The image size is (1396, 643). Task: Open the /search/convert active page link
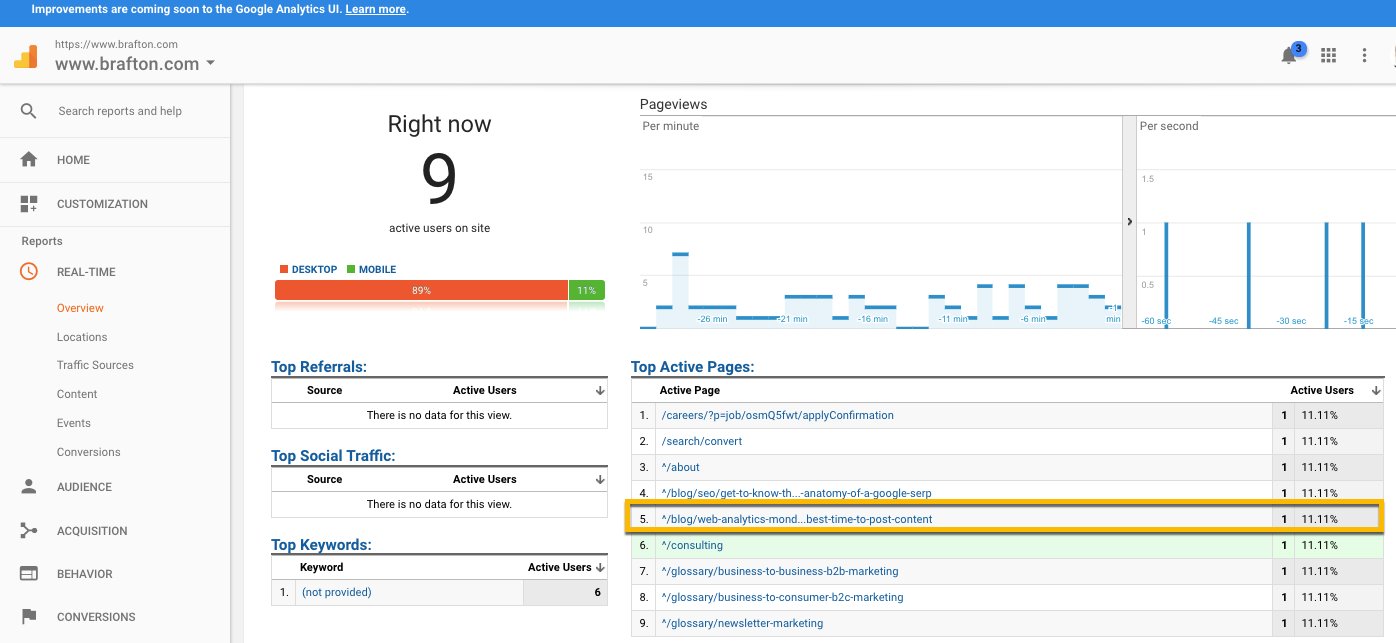701,441
